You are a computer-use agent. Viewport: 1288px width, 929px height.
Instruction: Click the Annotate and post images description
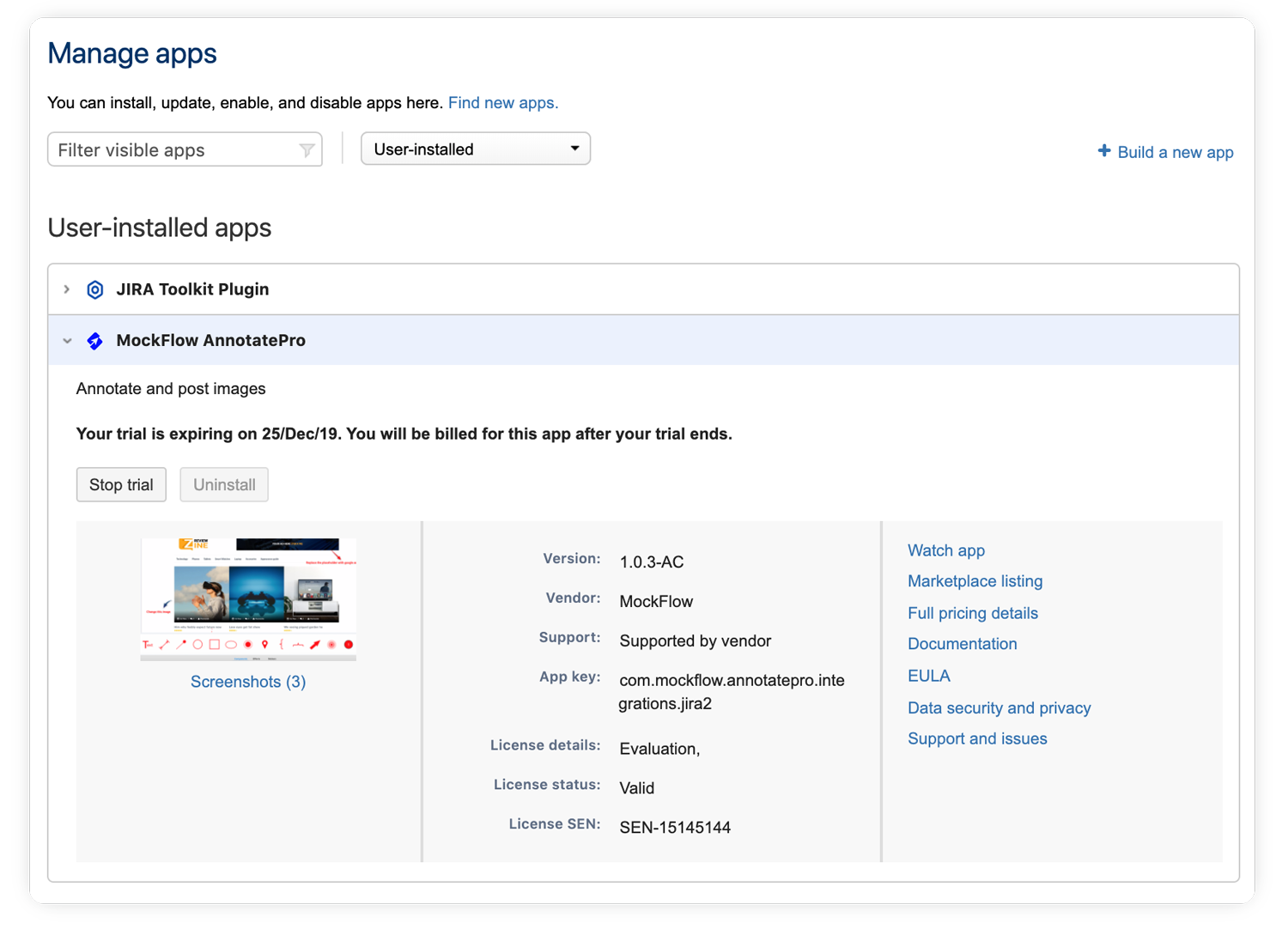(x=171, y=389)
